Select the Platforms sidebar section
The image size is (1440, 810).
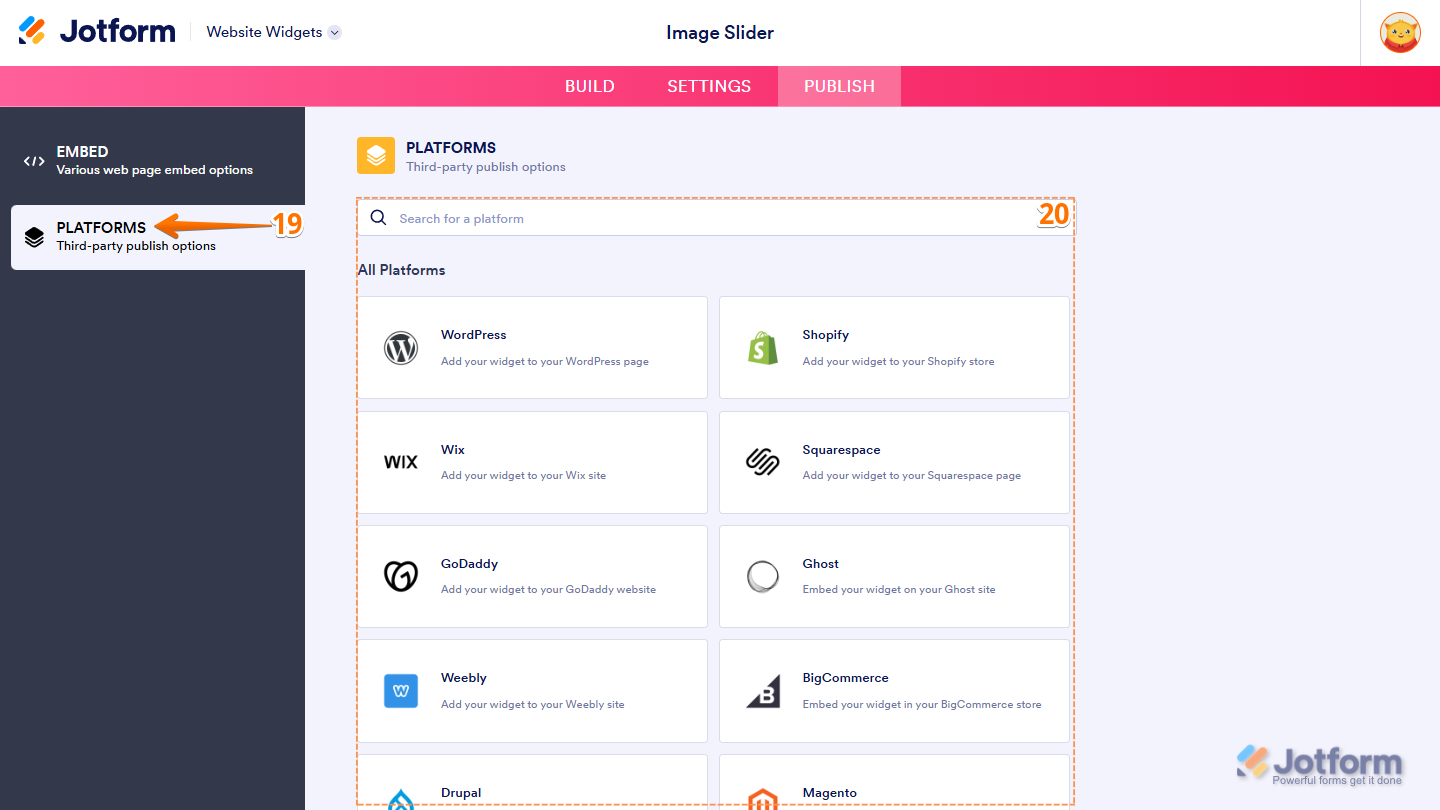pos(158,237)
